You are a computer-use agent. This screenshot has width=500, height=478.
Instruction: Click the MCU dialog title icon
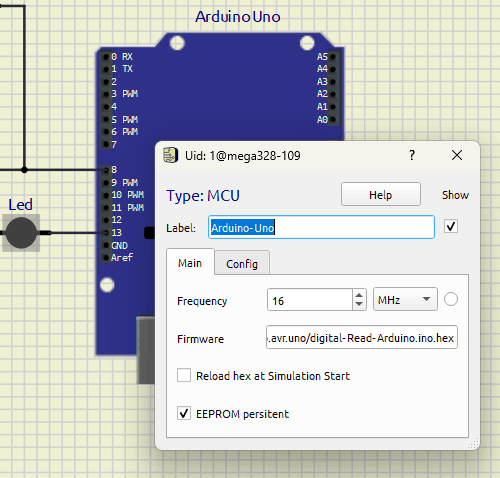[x=170, y=155]
